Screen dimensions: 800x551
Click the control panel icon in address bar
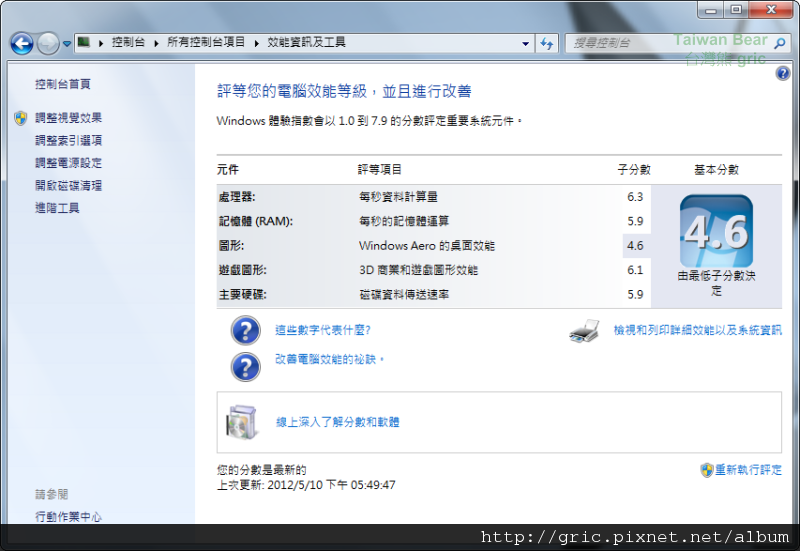click(x=84, y=42)
